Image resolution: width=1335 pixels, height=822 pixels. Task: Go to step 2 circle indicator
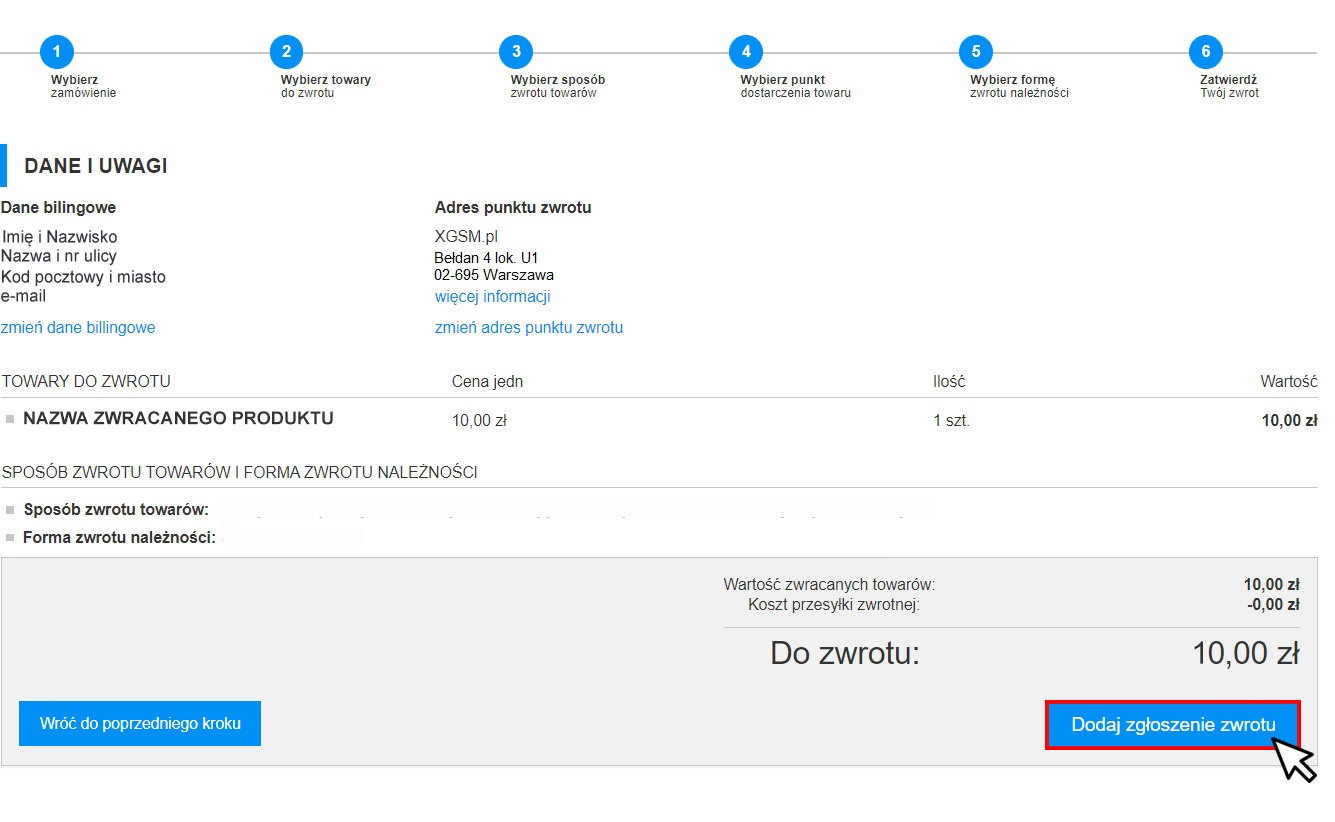pyautogui.click(x=286, y=52)
